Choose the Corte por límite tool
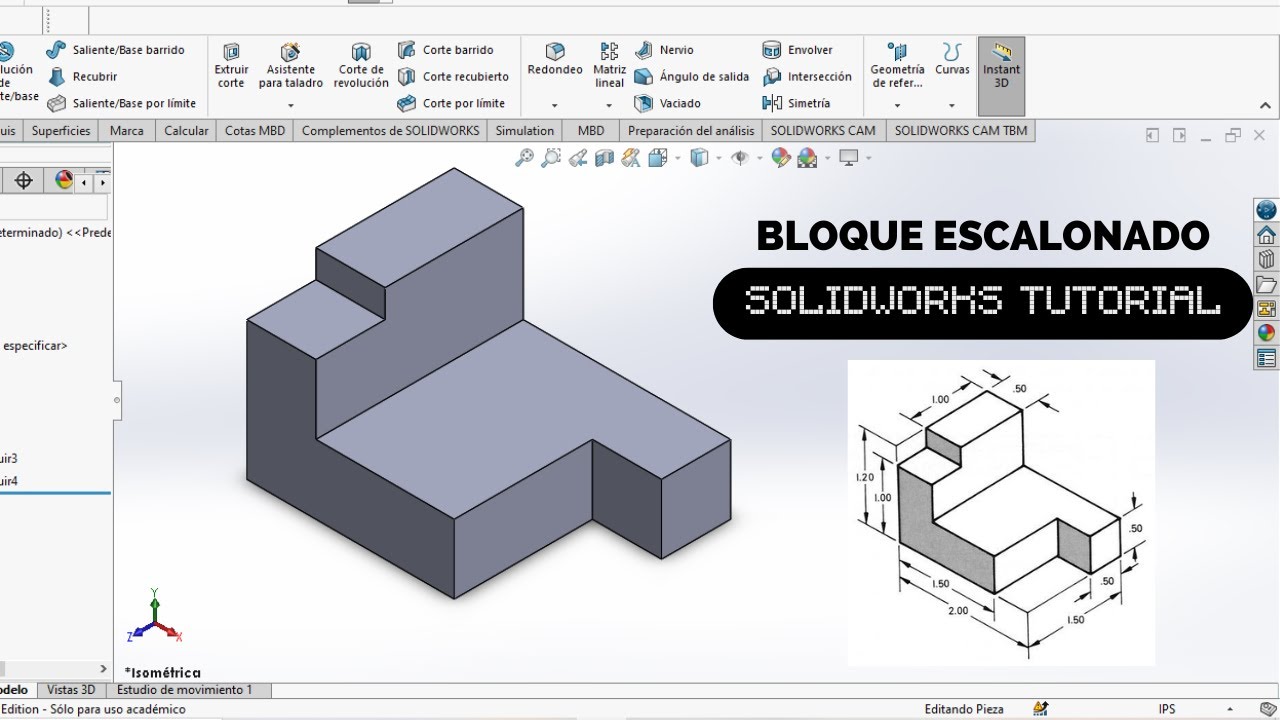The height and width of the screenshot is (720, 1280). (451, 103)
